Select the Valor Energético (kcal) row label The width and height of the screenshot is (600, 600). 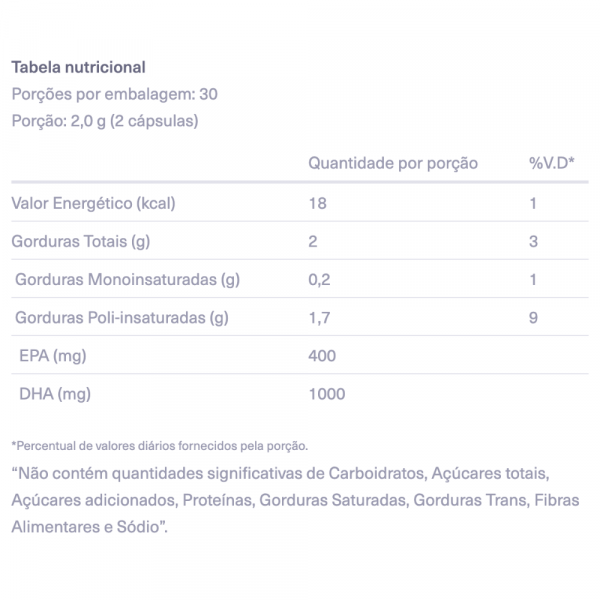coord(93,203)
